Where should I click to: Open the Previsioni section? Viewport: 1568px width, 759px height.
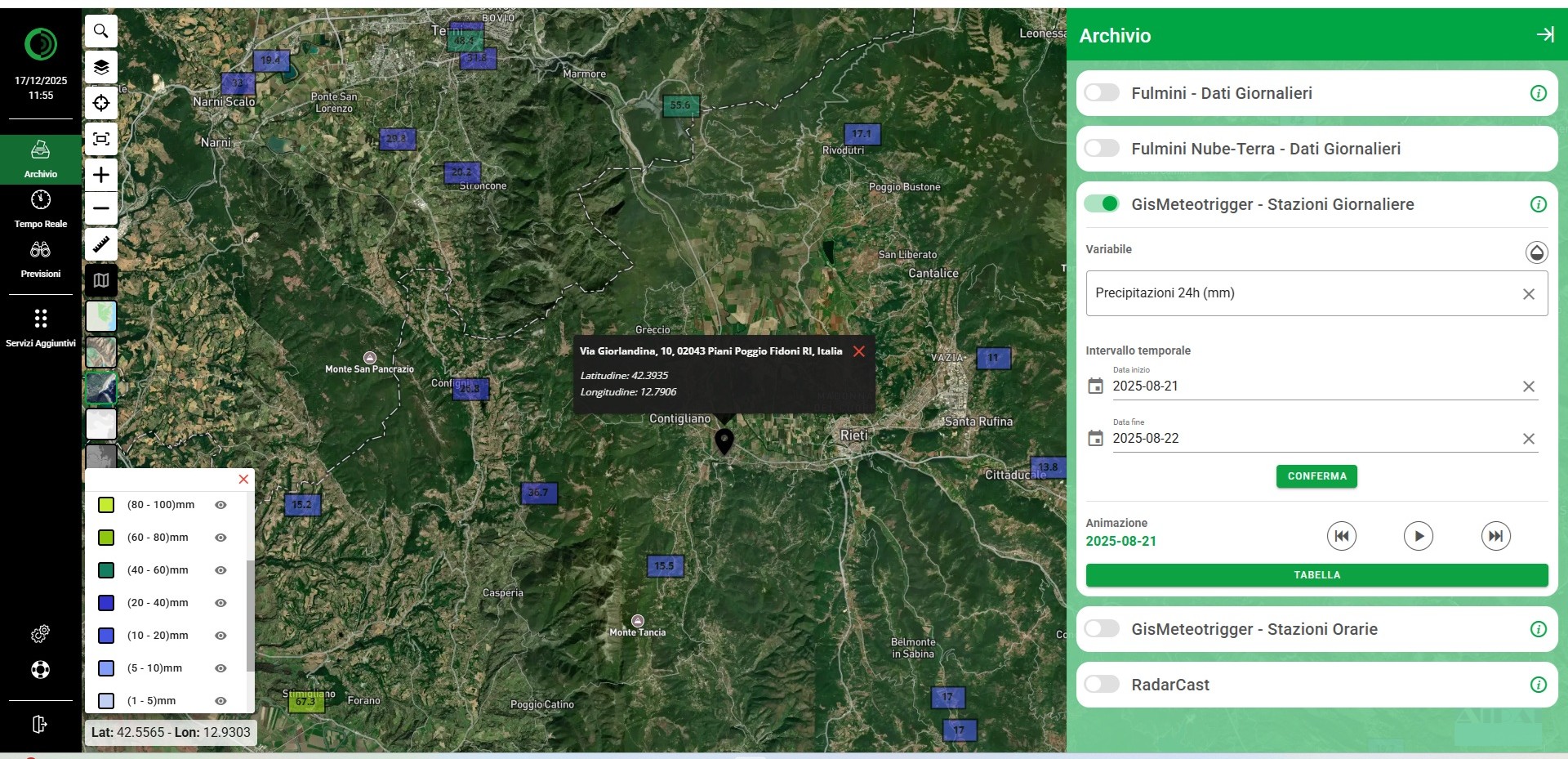coord(41,259)
